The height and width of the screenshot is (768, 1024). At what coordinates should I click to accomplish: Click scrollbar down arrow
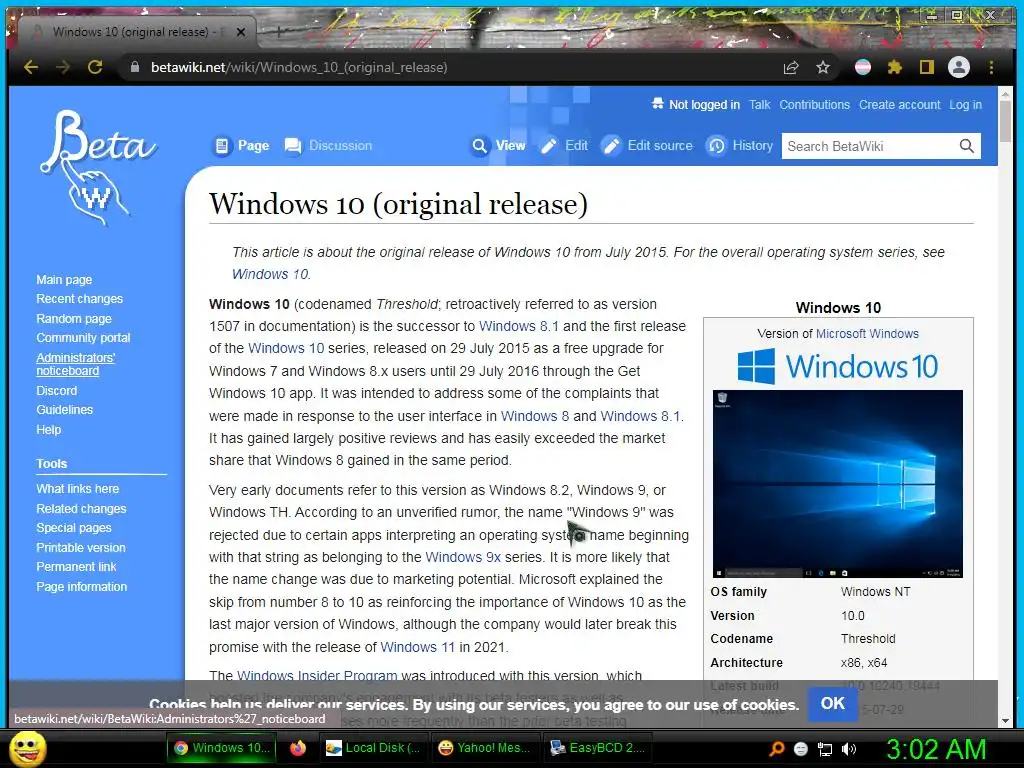click(1005, 721)
